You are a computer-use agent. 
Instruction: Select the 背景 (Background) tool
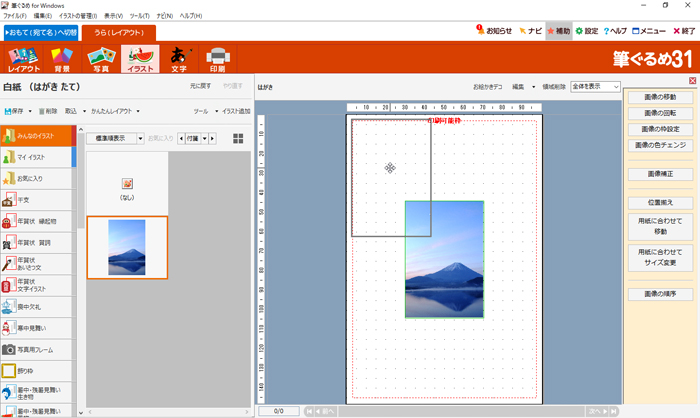(x=63, y=59)
